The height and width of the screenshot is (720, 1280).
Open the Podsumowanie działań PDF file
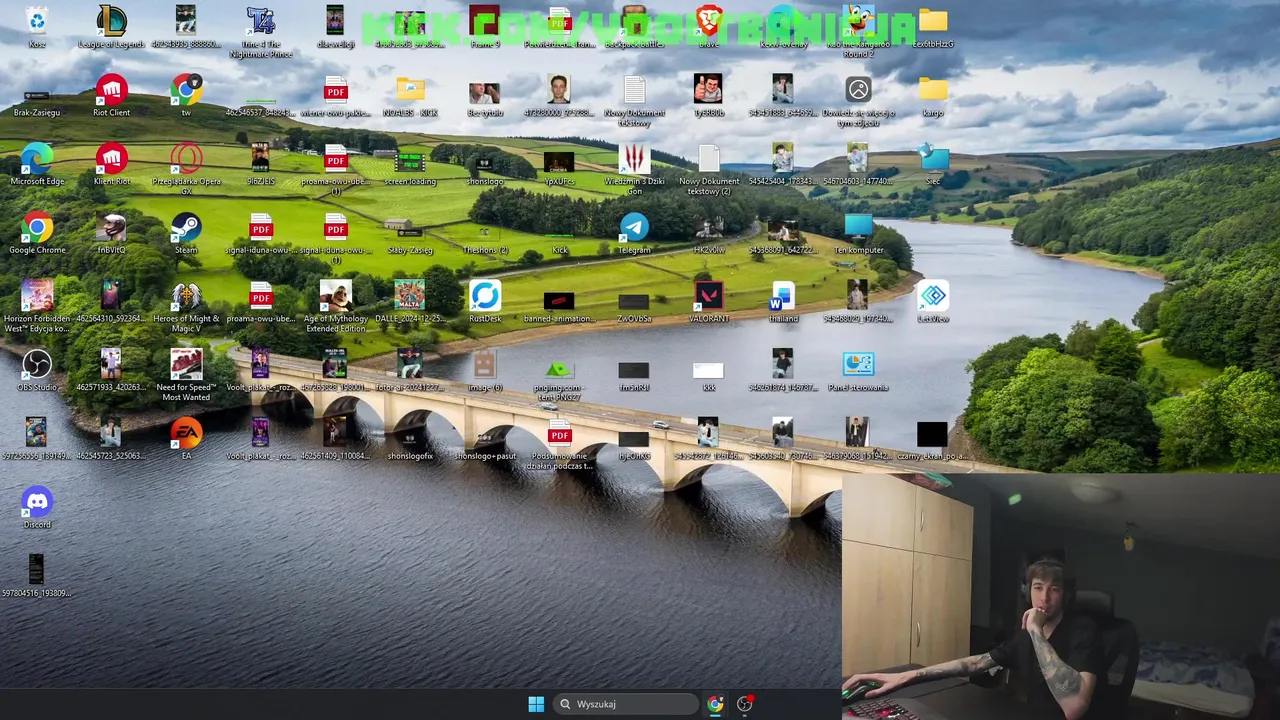tap(559, 443)
